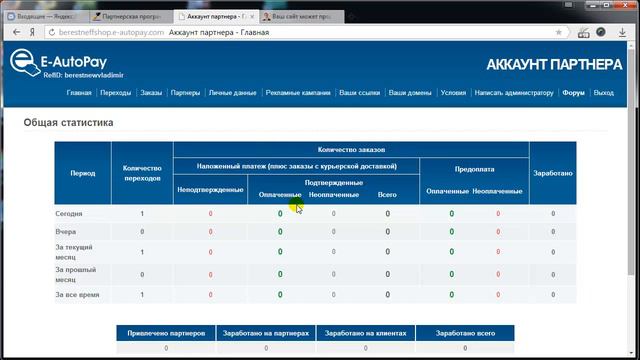Open the 'Переходы' menu link

point(116,93)
